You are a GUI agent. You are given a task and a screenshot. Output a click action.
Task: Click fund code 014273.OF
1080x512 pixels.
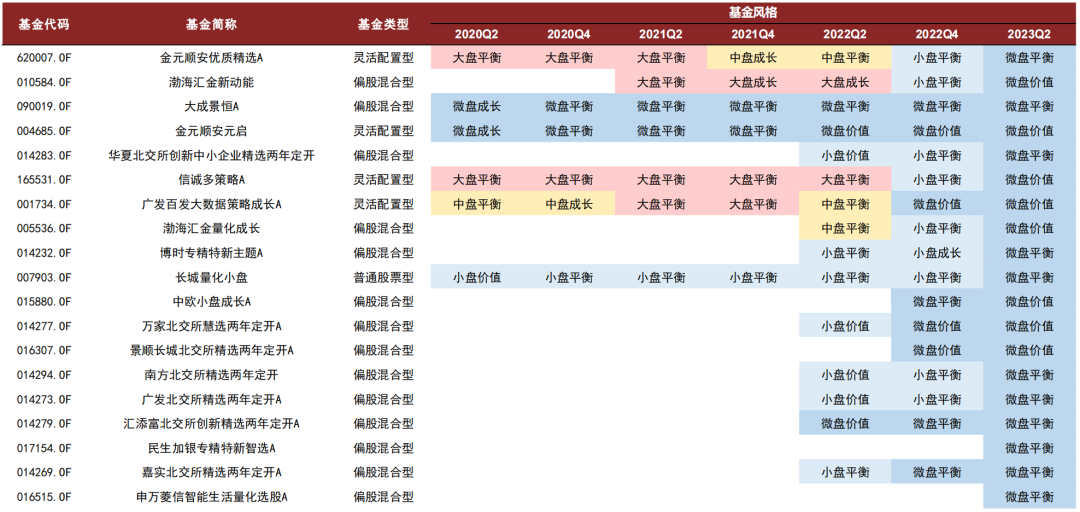tap(44, 400)
